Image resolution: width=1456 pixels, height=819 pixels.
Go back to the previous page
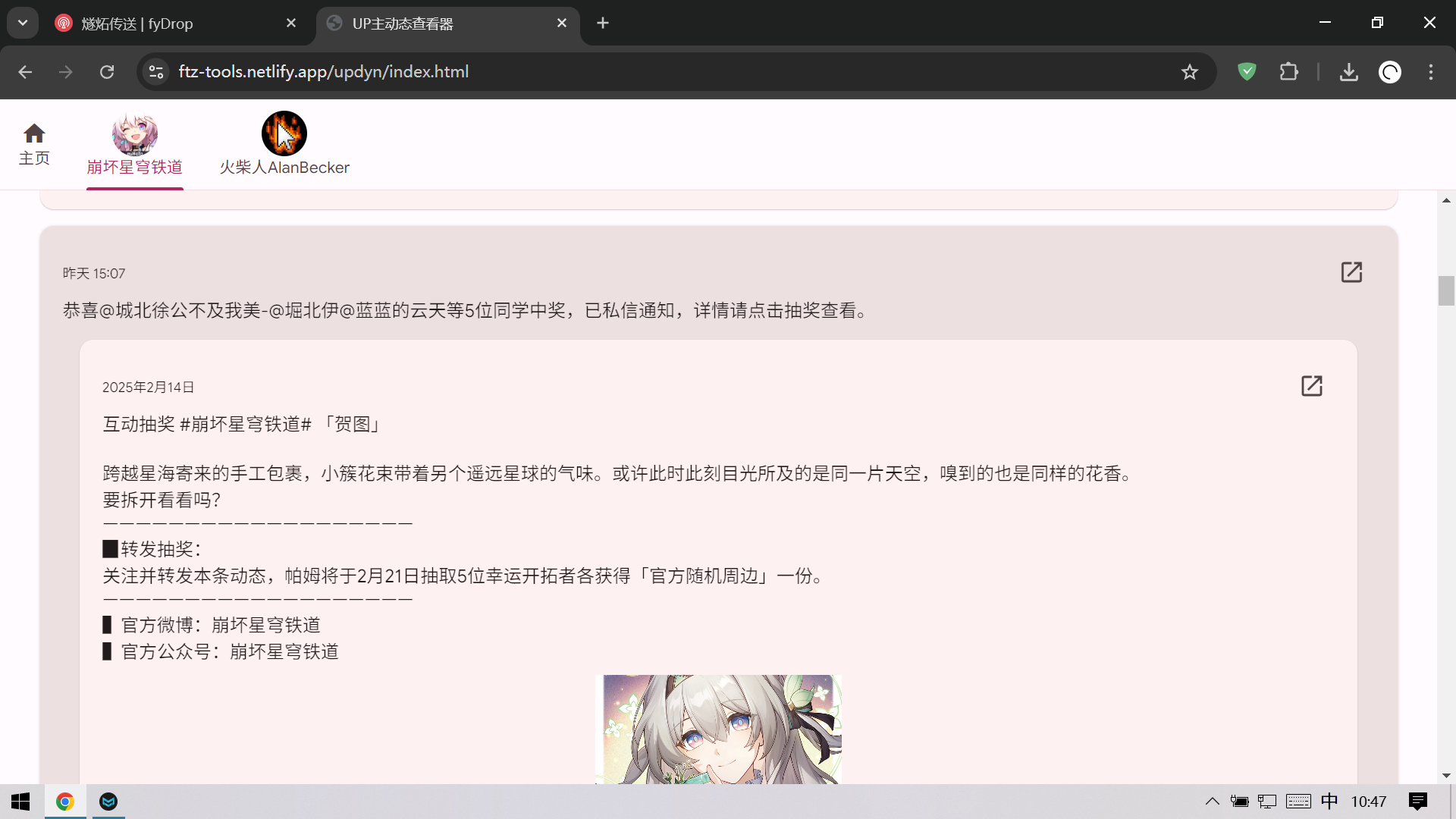pos(25,72)
